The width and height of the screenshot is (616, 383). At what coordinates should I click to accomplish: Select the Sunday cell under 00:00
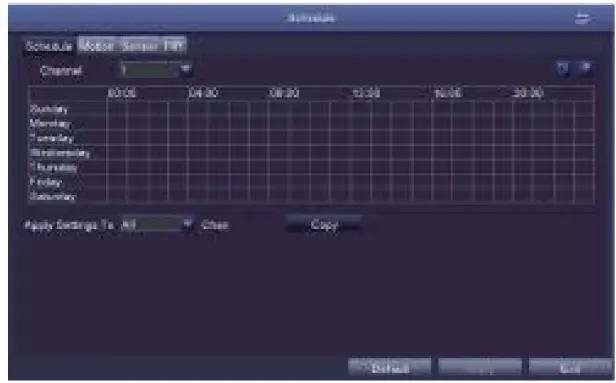tap(117, 108)
